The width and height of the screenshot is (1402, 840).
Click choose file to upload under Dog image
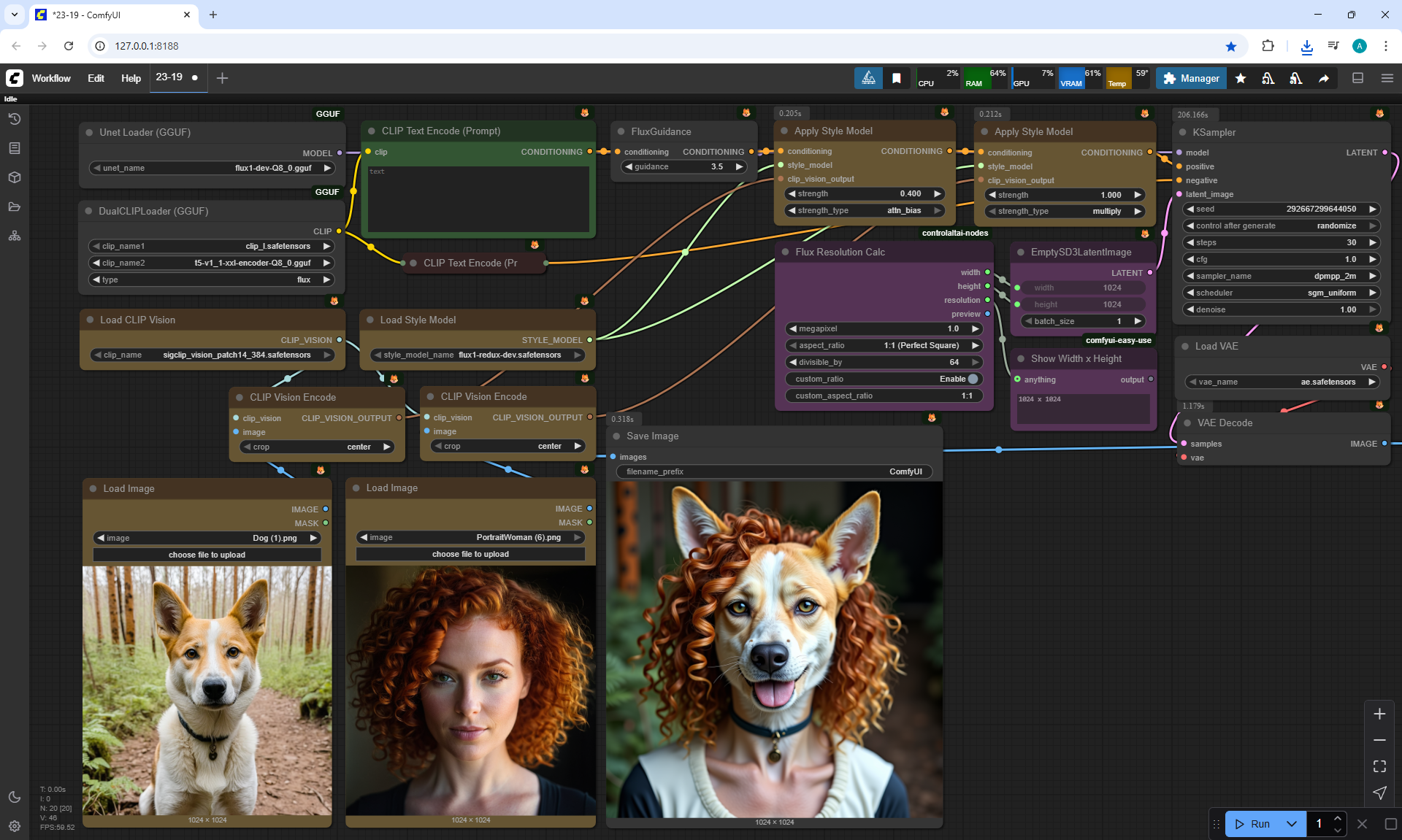click(x=207, y=555)
